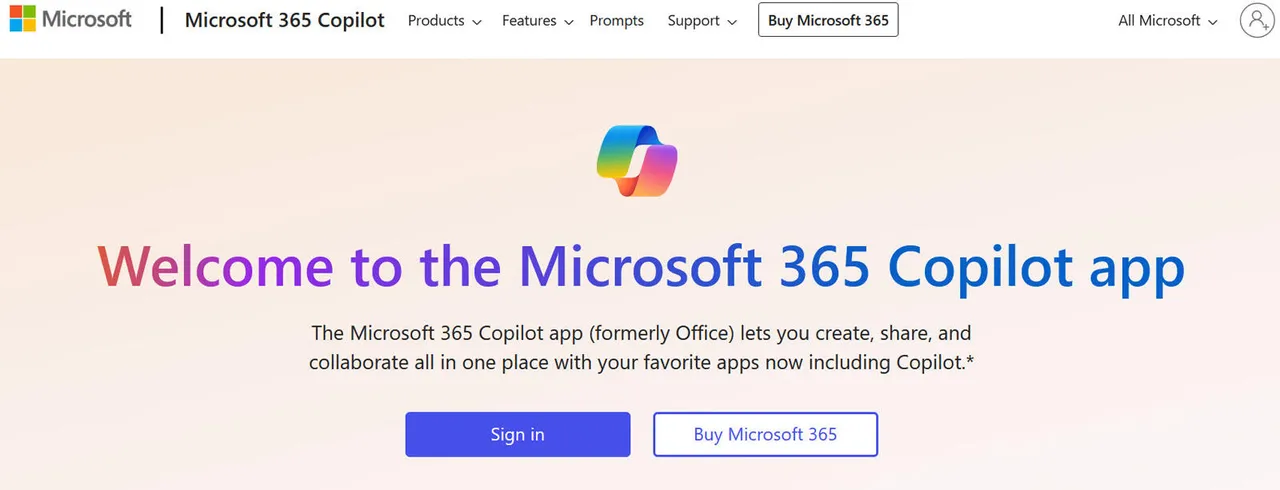Open the All Microsoft menu label
1280x490 pixels.
pyautogui.click(x=1159, y=20)
